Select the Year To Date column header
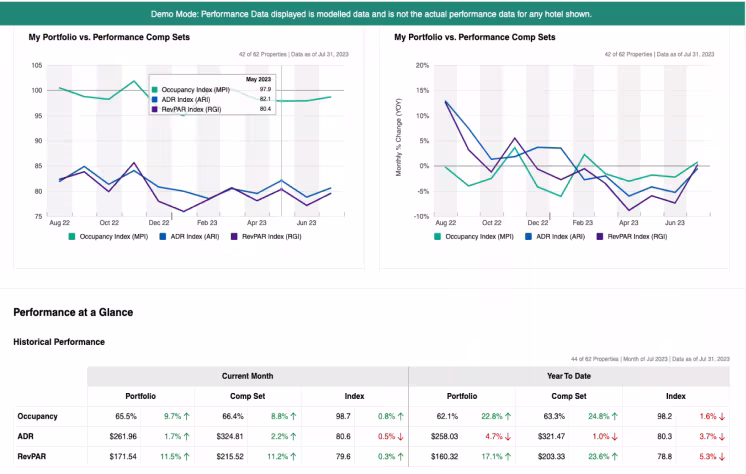 [569, 376]
